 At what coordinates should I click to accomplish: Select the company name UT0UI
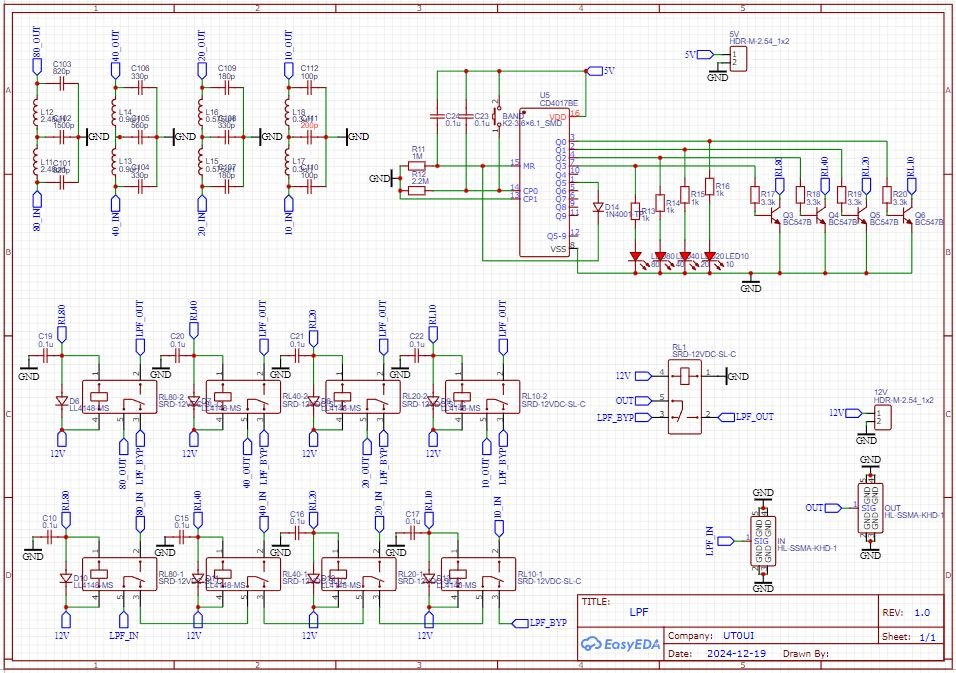741,635
